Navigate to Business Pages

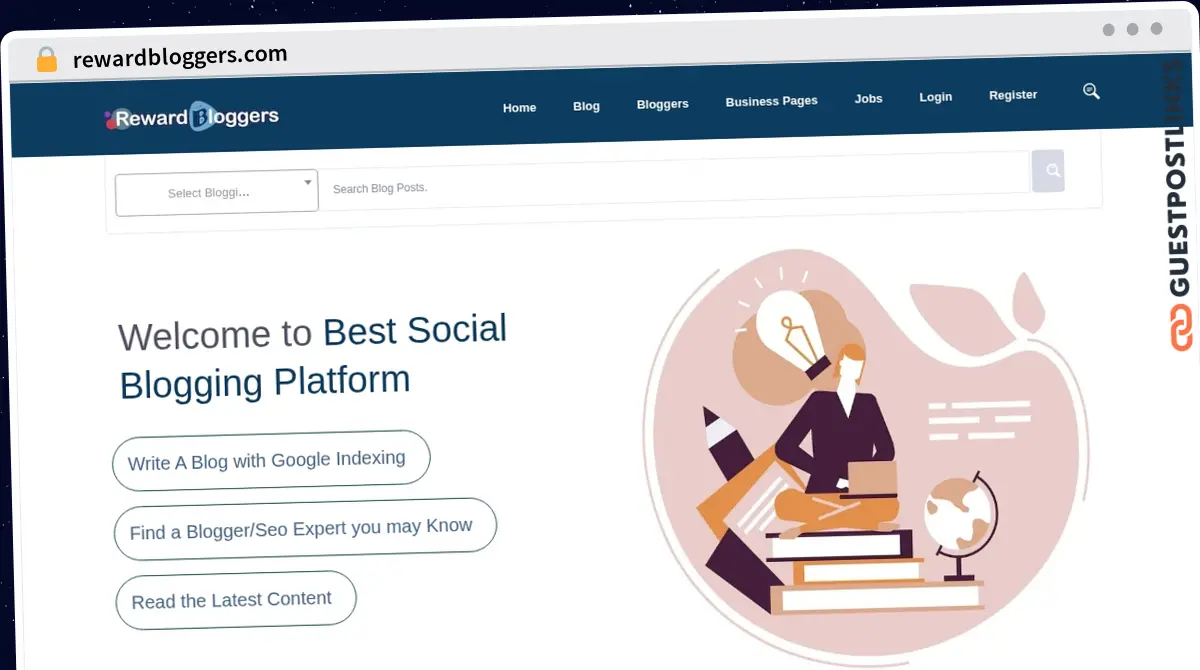[x=771, y=101]
